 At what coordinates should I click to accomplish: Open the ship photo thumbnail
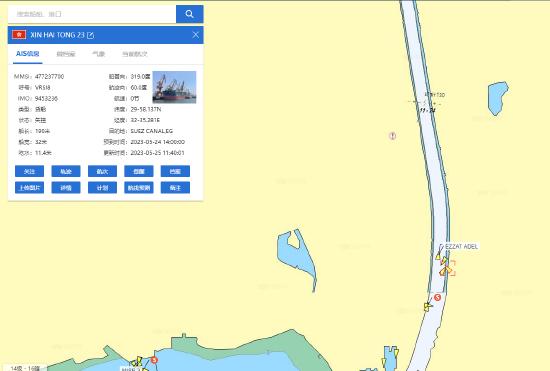[x=174, y=87]
